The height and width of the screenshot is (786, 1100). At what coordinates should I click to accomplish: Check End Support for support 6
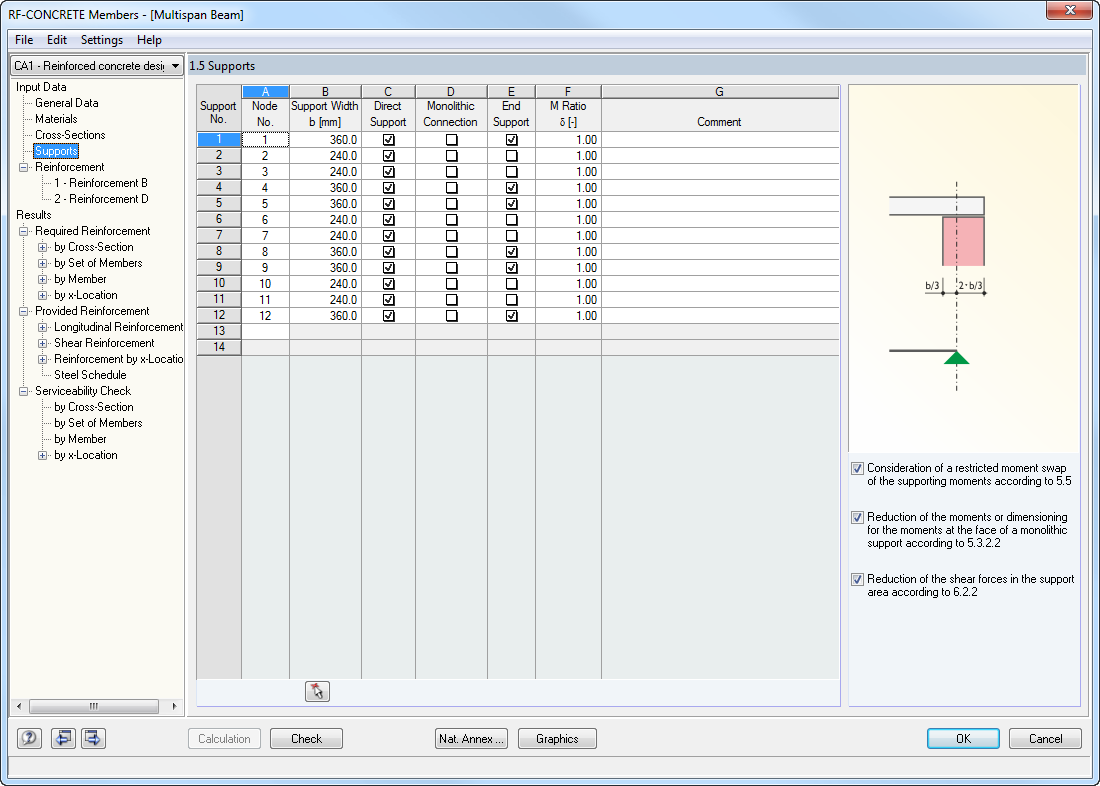point(511,220)
